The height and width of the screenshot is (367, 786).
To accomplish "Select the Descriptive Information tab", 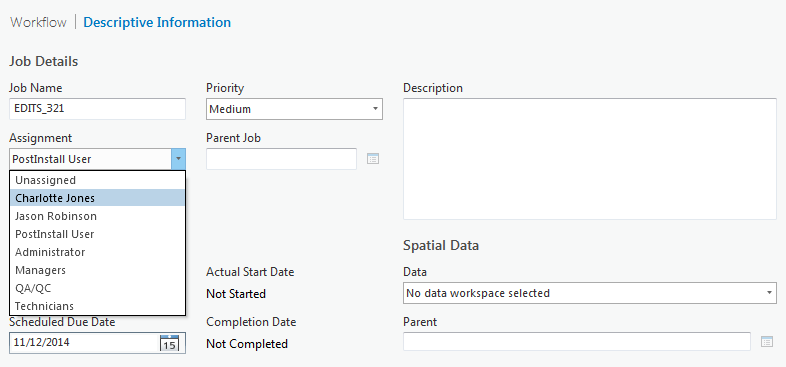I will pos(157,23).
